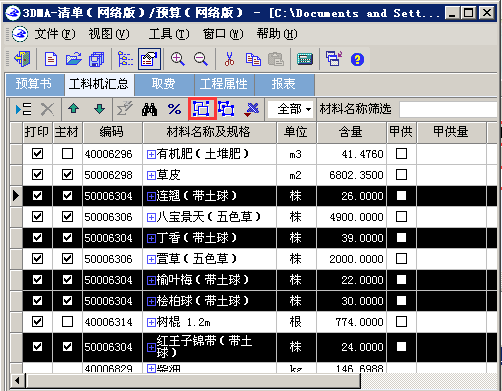Search materials with the binoculars icon
Image resolution: width=502 pixels, height=391 pixels.
(149, 109)
